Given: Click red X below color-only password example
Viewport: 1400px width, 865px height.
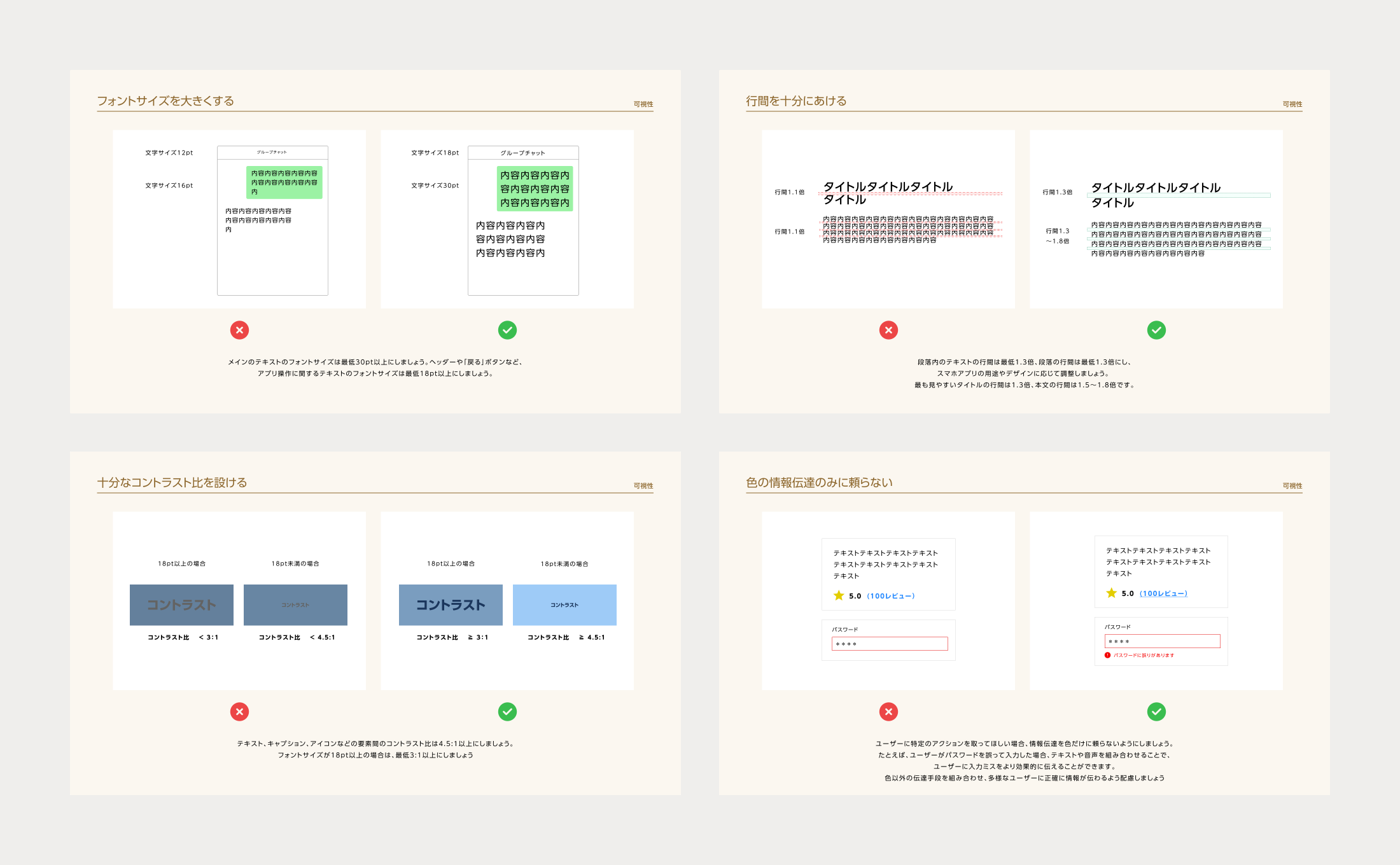Looking at the screenshot, I should coord(888,712).
